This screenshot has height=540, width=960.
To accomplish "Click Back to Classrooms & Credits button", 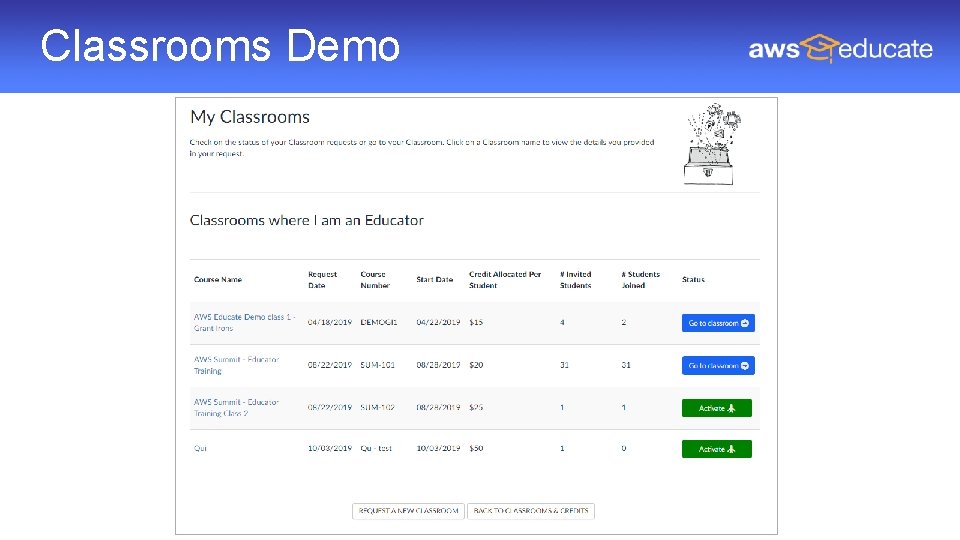I will coord(531,511).
